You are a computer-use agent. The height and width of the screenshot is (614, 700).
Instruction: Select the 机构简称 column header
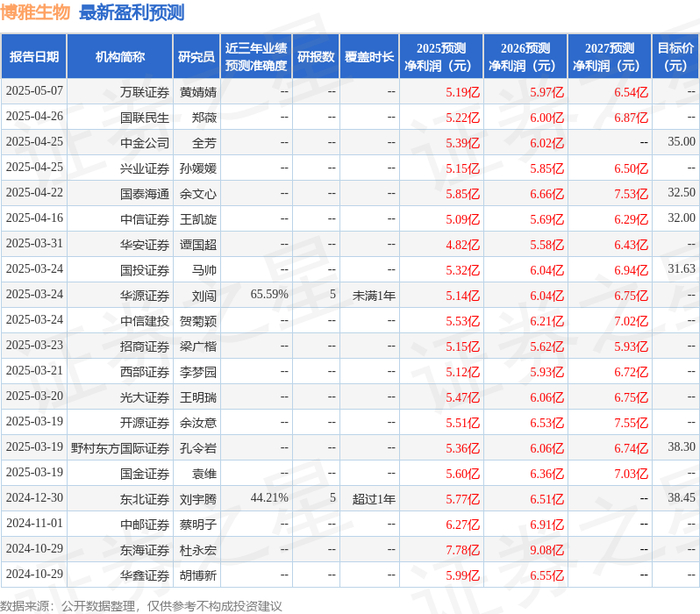120,57
